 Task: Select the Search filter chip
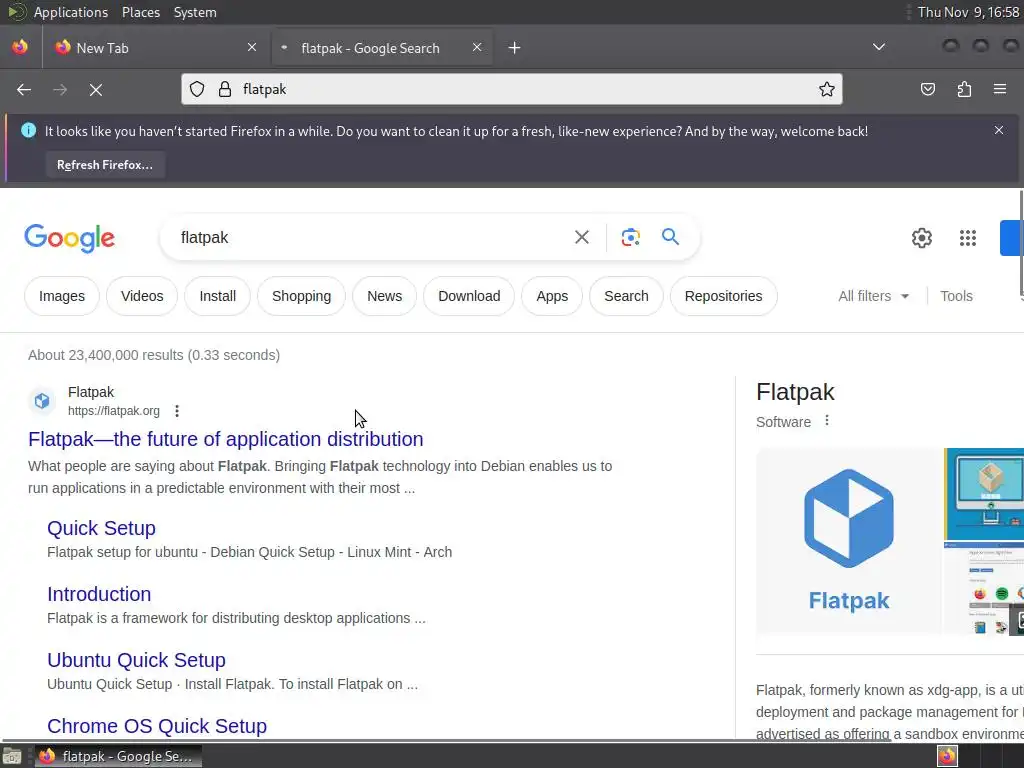(626, 296)
